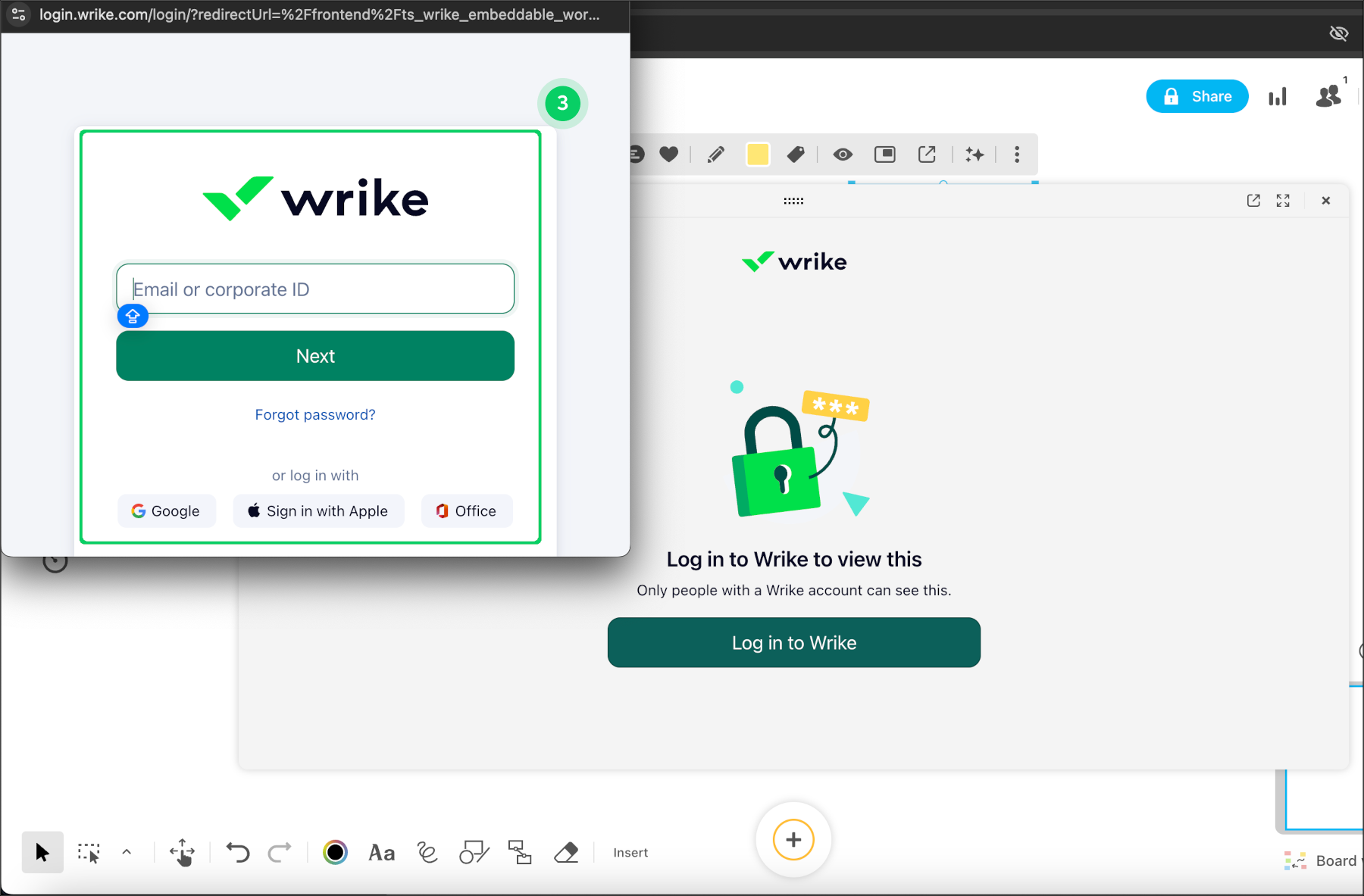
Task: Toggle the eye visibility icon in toolbar
Action: (x=843, y=155)
